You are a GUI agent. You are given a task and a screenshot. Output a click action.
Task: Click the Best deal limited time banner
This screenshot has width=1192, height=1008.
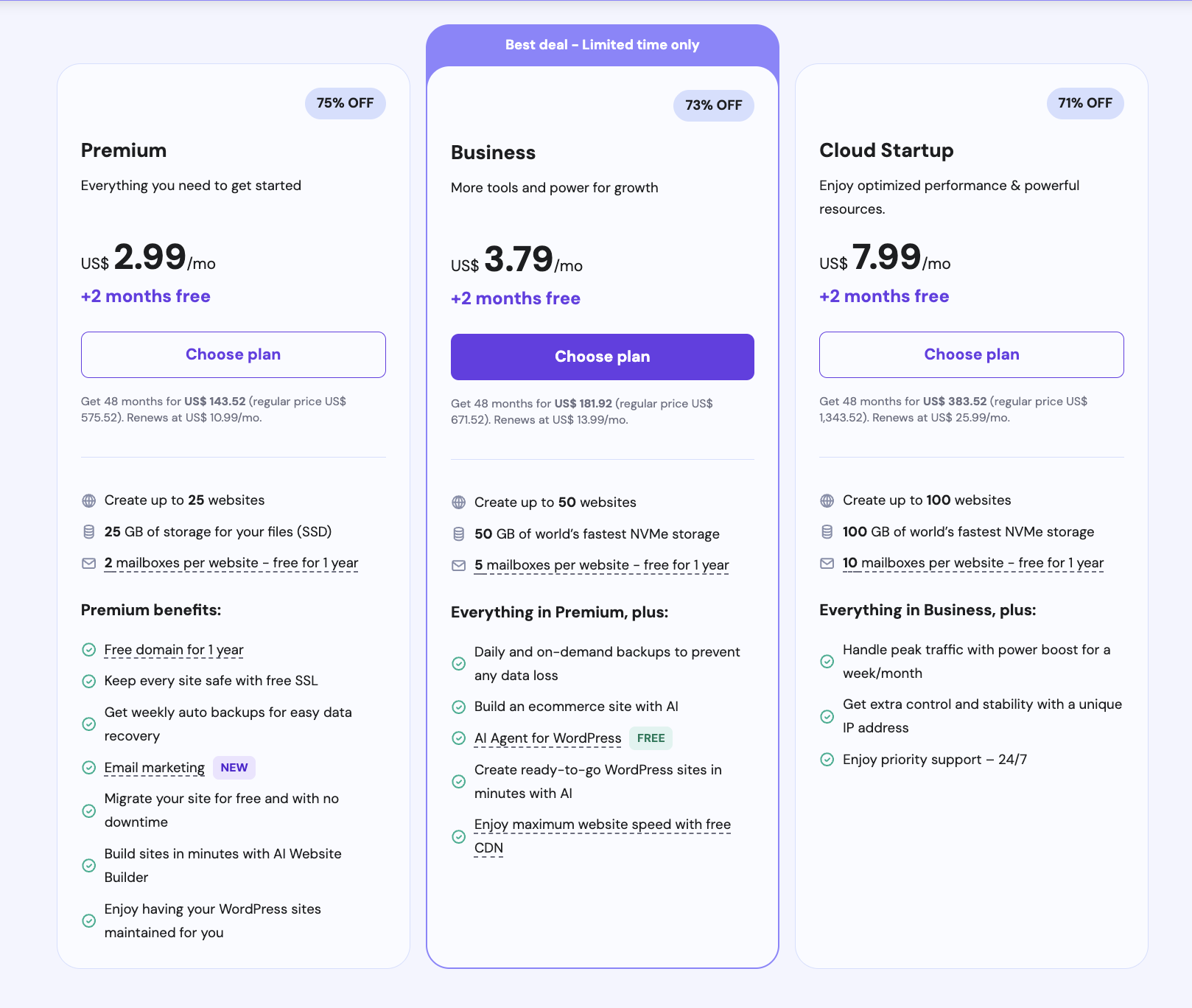click(602, 45)
